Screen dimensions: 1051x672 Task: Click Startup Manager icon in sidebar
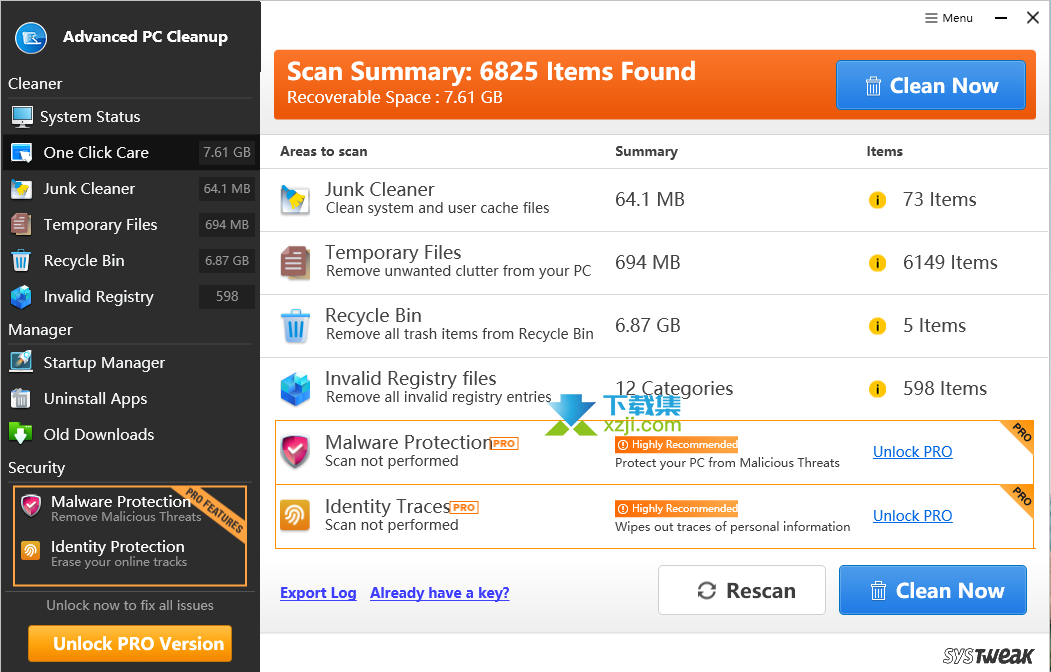(x=21, y=362)
